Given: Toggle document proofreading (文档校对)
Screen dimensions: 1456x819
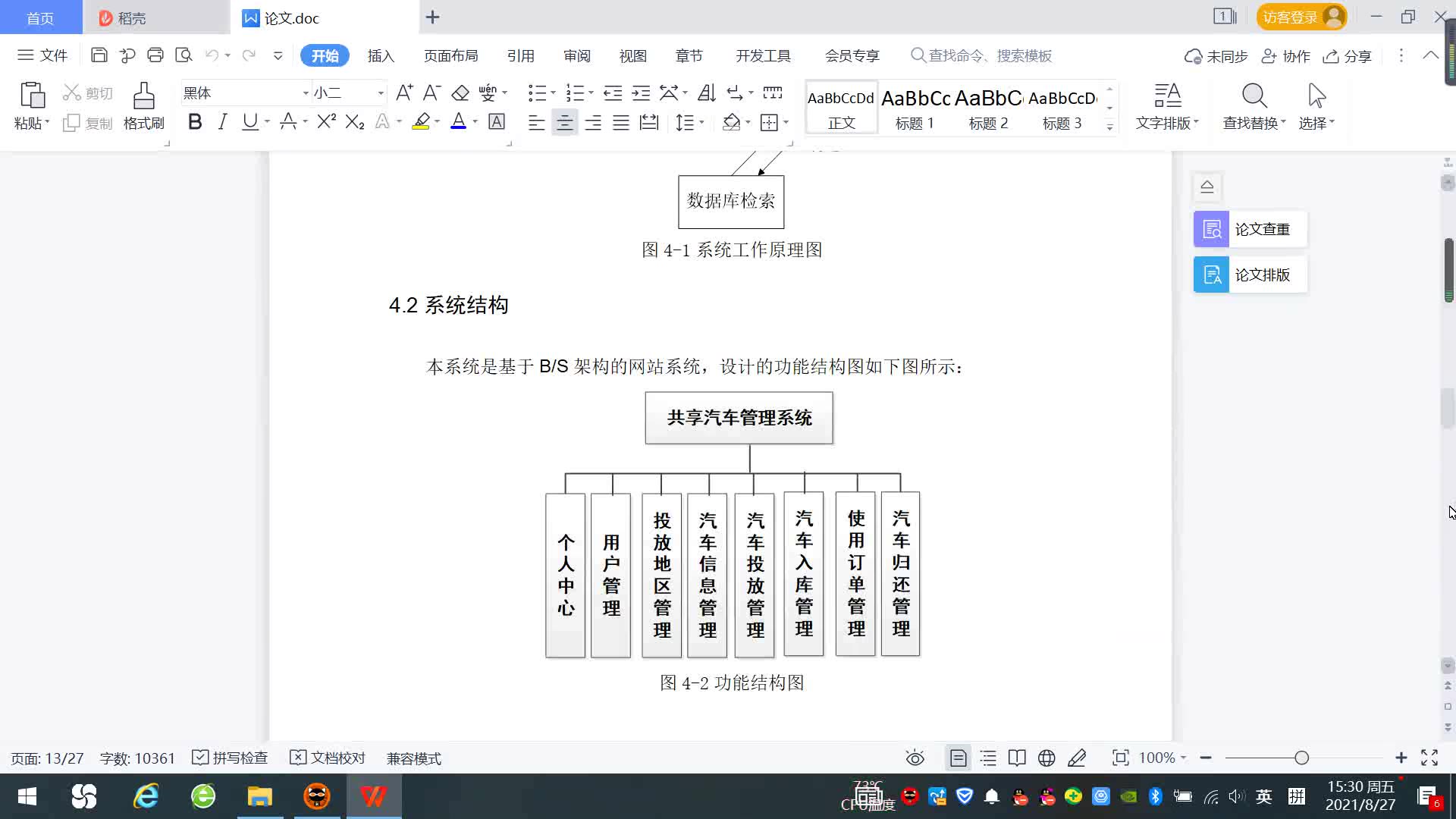Looking at the screenshot, I should click(x=328, y=758).
